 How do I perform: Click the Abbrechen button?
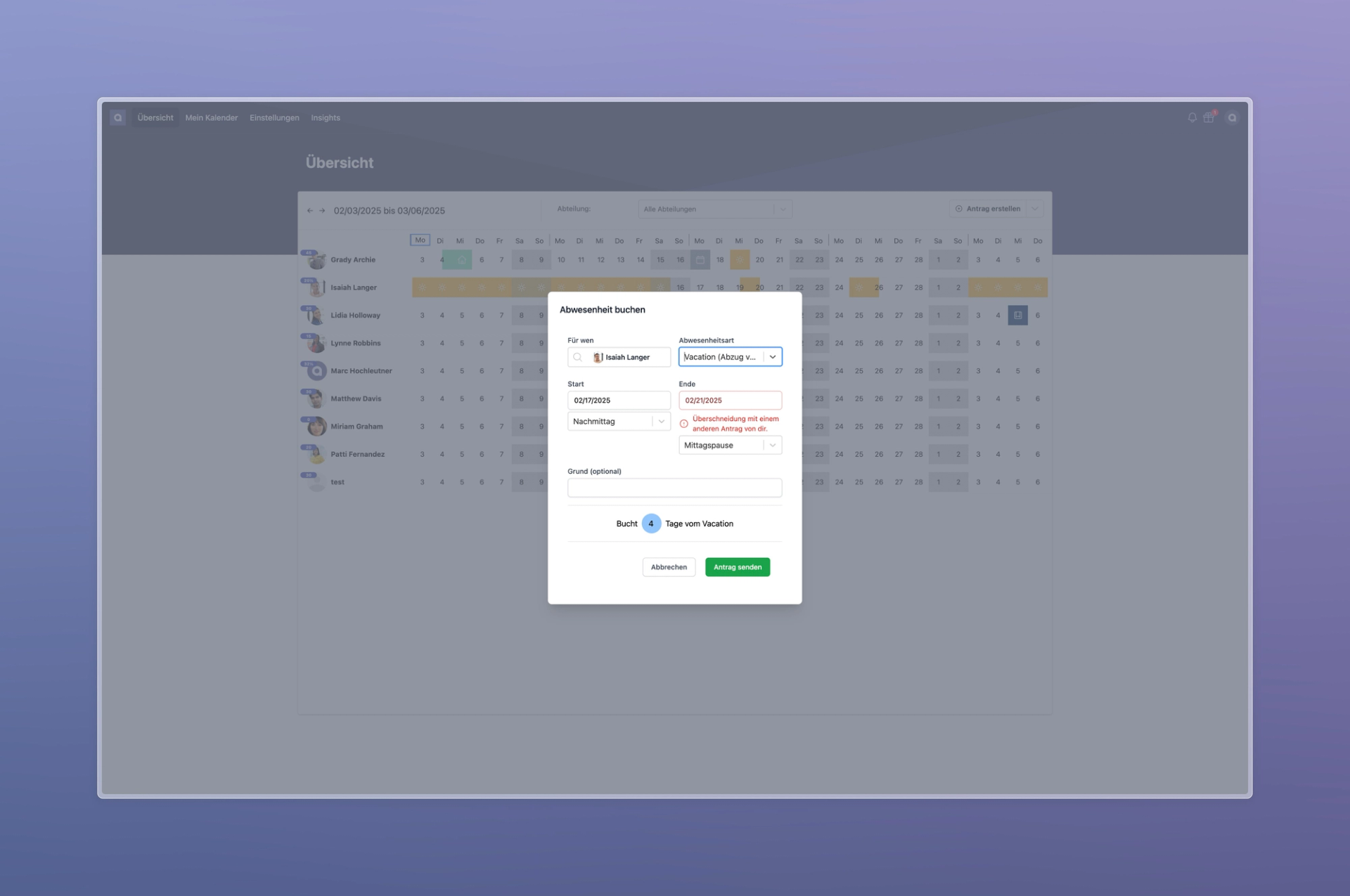tap(669, 567)
